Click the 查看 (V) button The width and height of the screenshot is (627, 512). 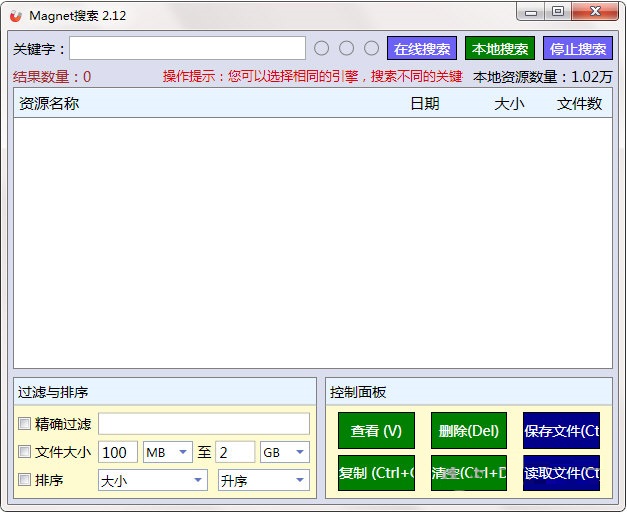376,430
